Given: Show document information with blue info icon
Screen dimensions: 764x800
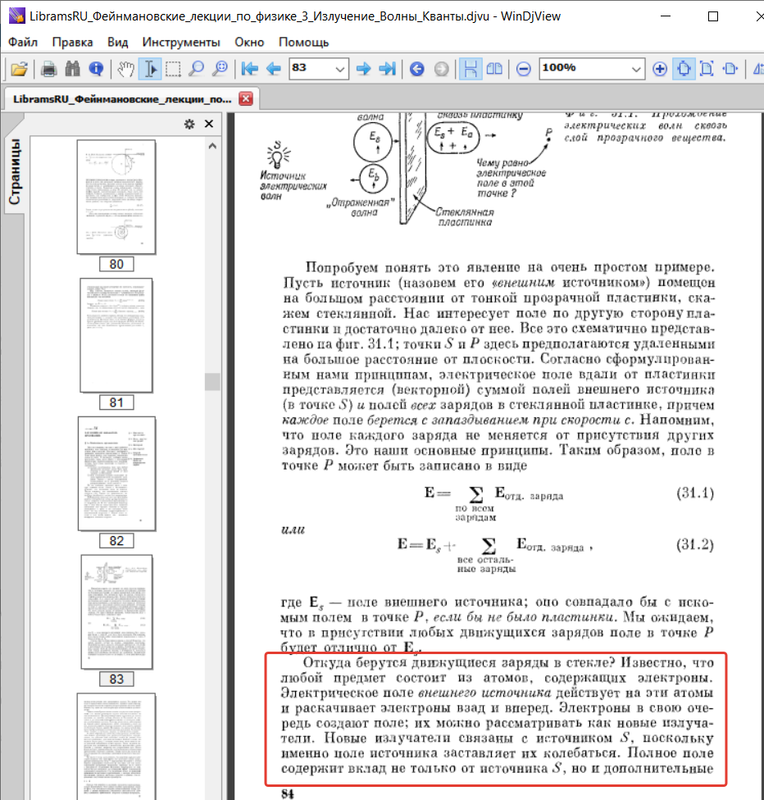Looking at the screenshot, I should 96,69.
